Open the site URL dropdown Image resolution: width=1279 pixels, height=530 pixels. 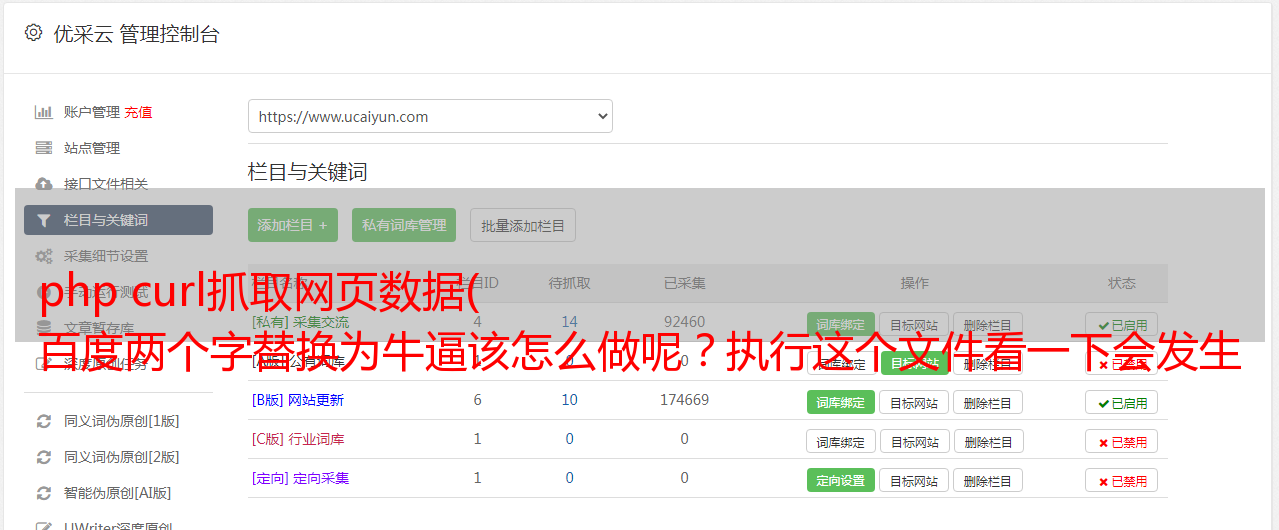tap(430, 116)
